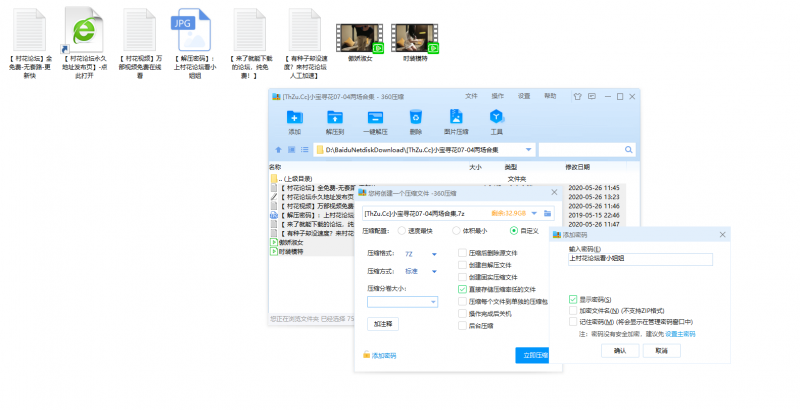Click the 输入密码 password input field

point(639,258)
